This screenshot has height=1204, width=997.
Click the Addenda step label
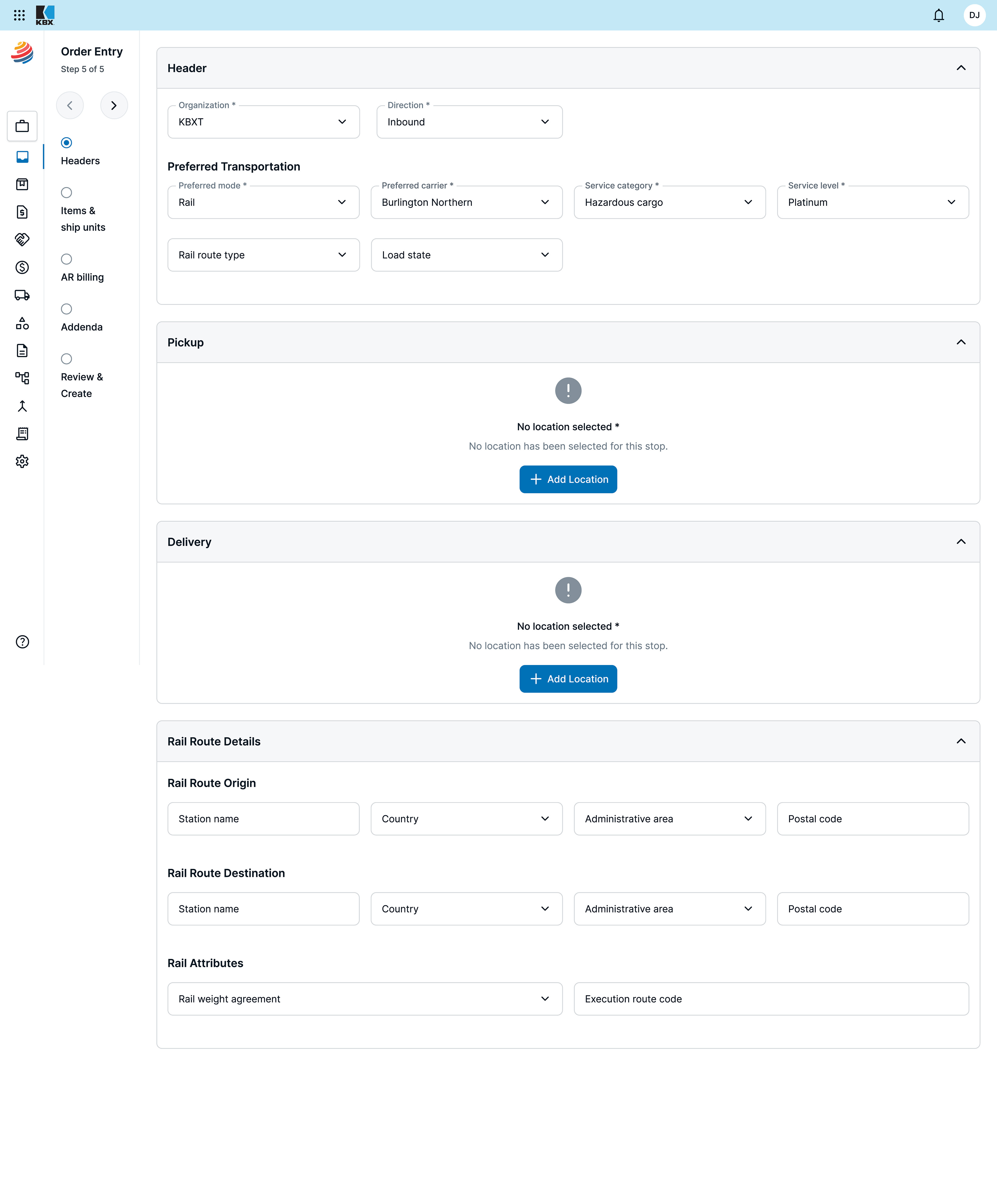[82, 327]
